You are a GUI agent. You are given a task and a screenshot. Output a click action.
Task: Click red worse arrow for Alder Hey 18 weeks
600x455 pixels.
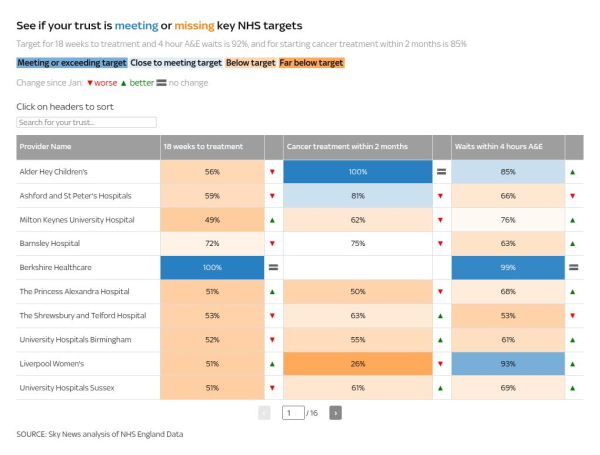click(273, 172)
